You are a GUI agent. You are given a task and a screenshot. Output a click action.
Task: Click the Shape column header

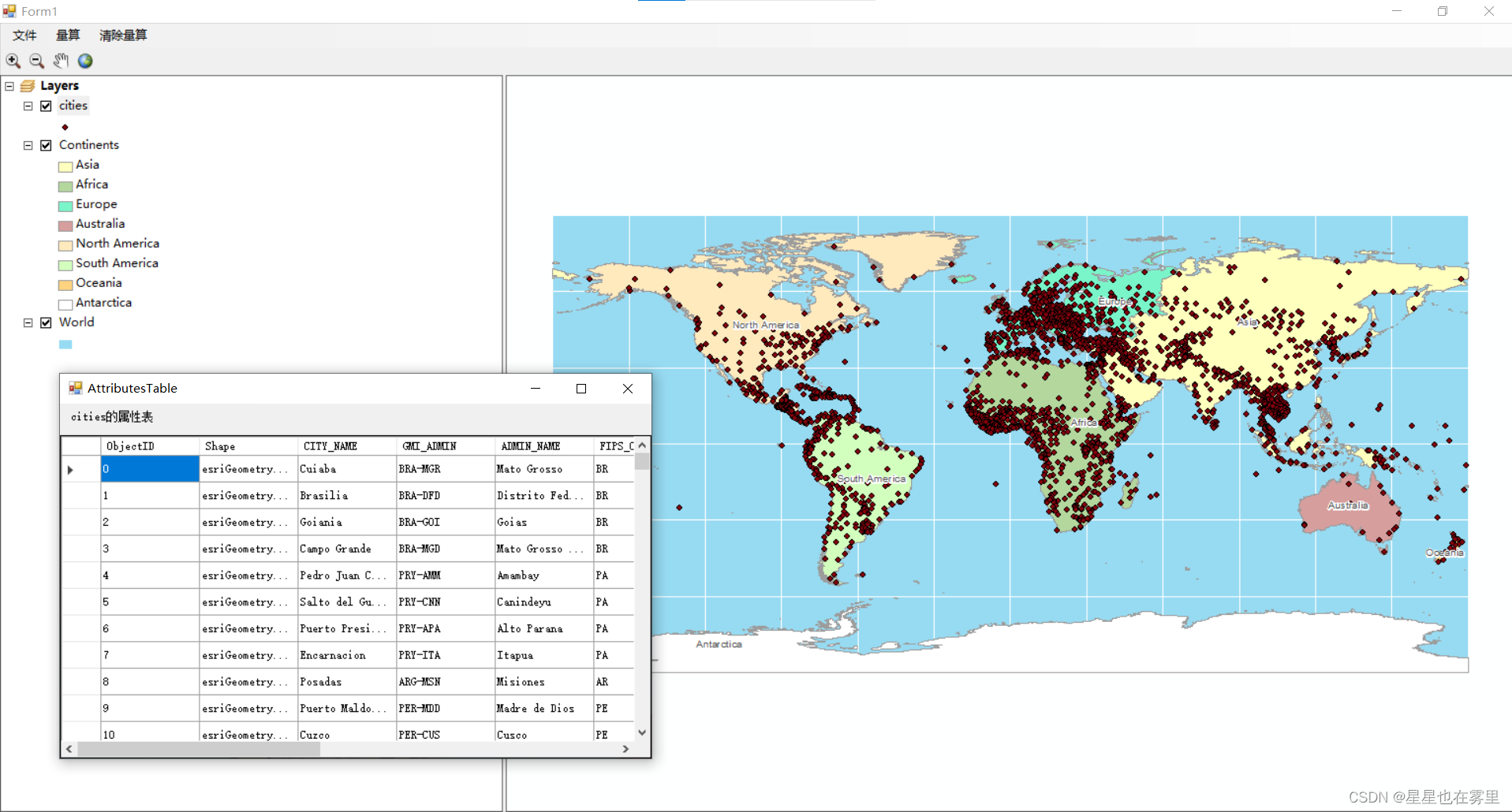pos(248,446)
